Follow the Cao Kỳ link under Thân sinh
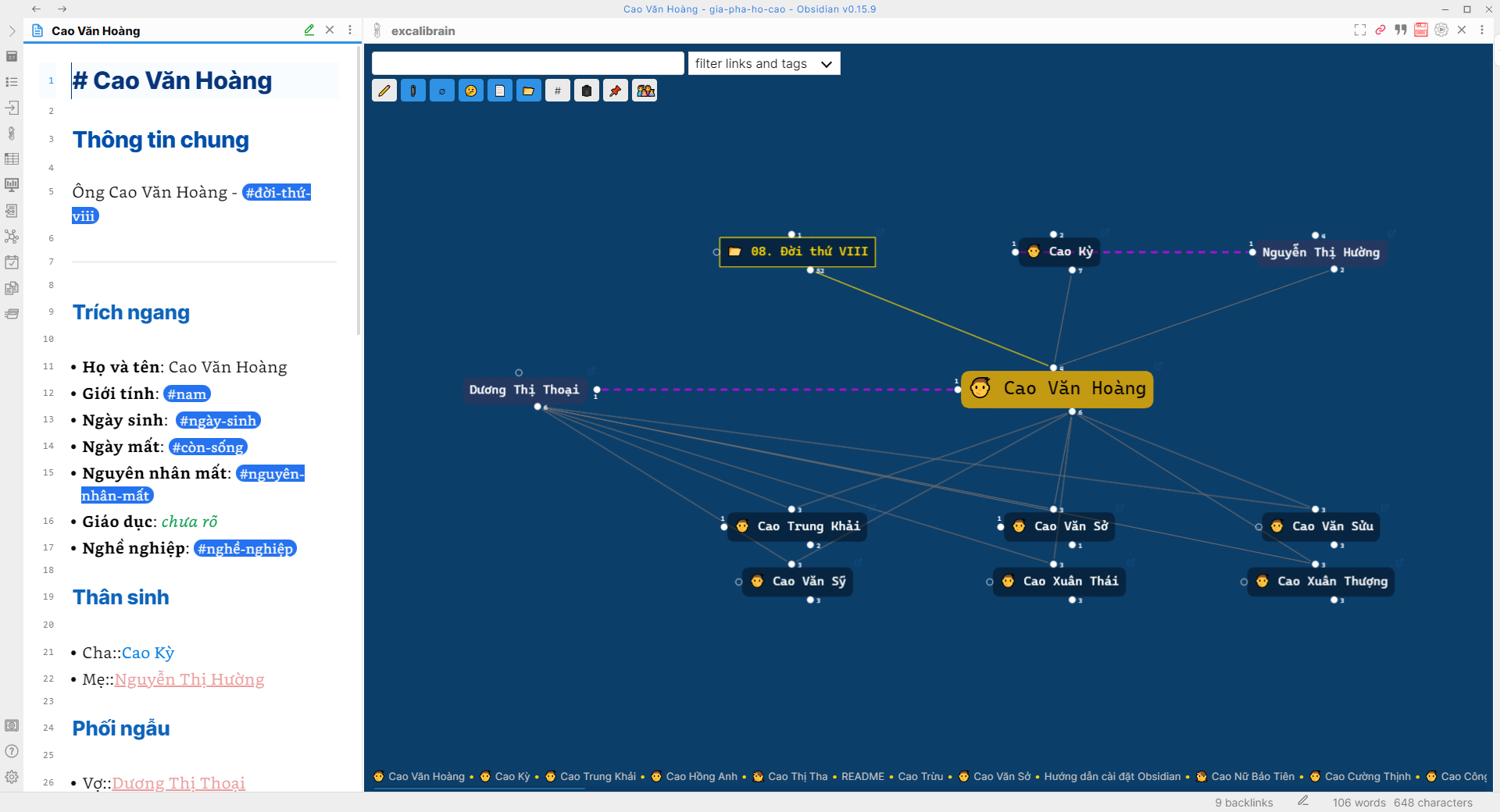The height and width of the screenshot is (812, 1500). pyautogui.click(x=148, y=653)
